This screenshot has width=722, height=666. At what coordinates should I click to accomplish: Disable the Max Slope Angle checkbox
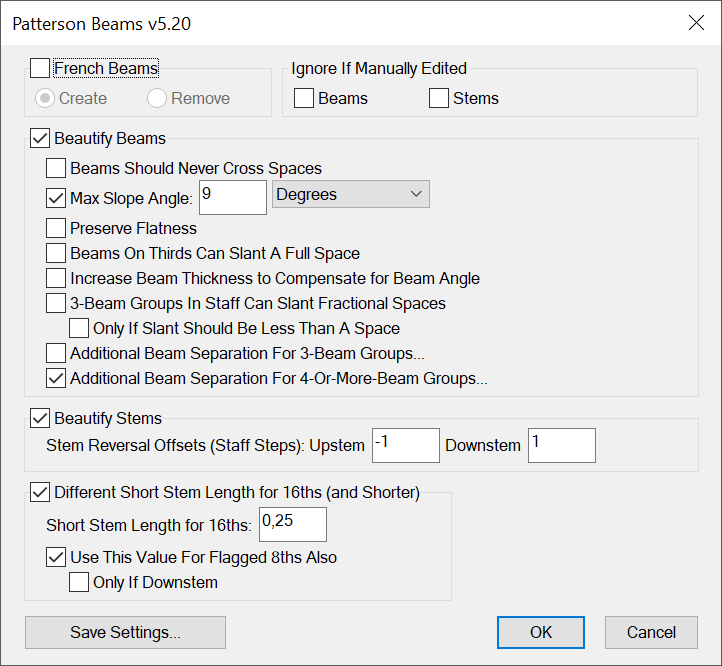56,198
